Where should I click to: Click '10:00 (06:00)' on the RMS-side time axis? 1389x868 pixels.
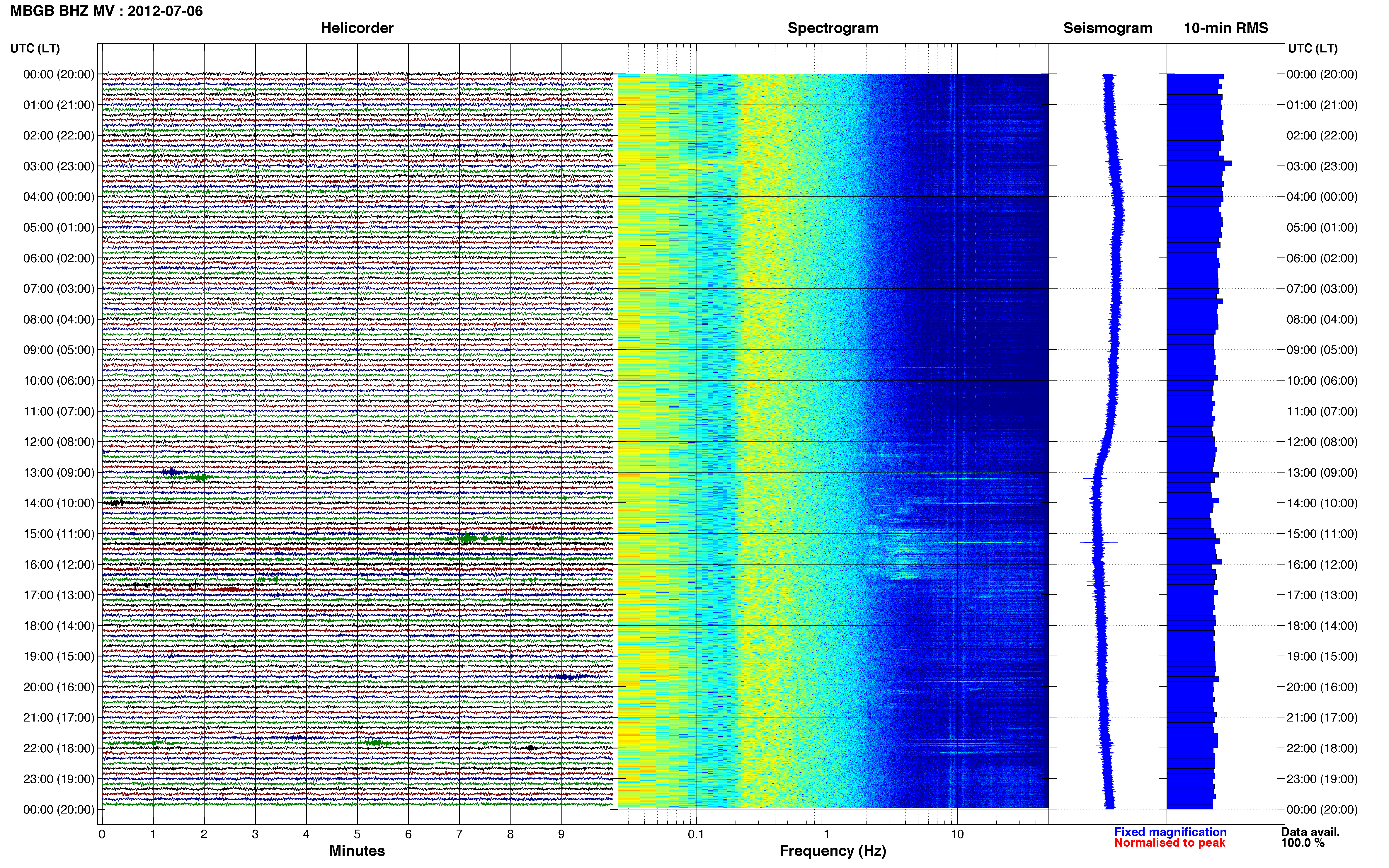pyautogui.click(x=1322, y=381)
